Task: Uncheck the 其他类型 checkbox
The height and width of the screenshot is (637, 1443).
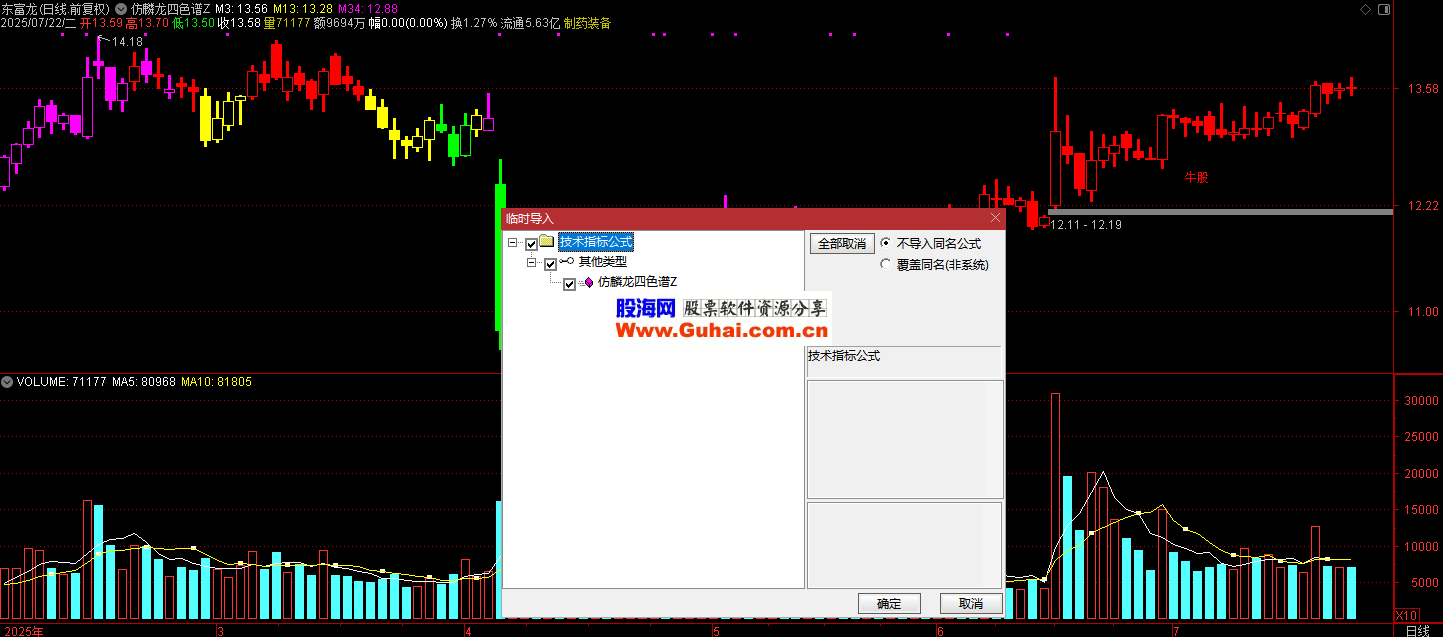Action: point(550,264)
